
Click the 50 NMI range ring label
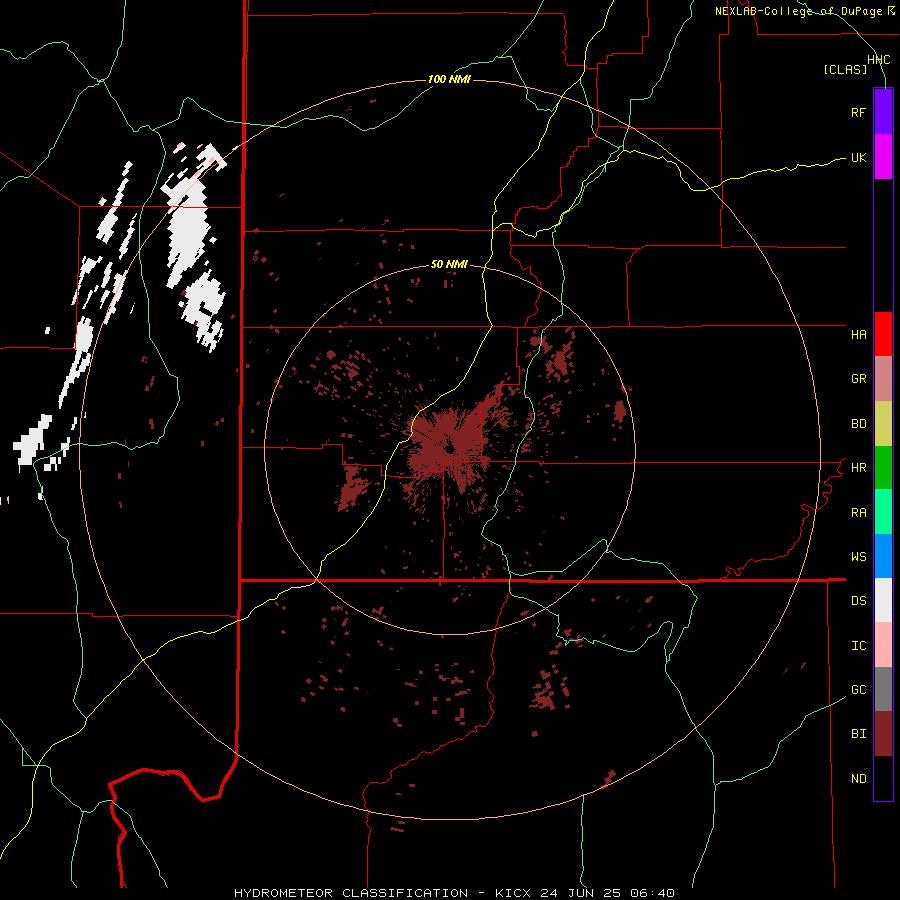pos(449,264)
